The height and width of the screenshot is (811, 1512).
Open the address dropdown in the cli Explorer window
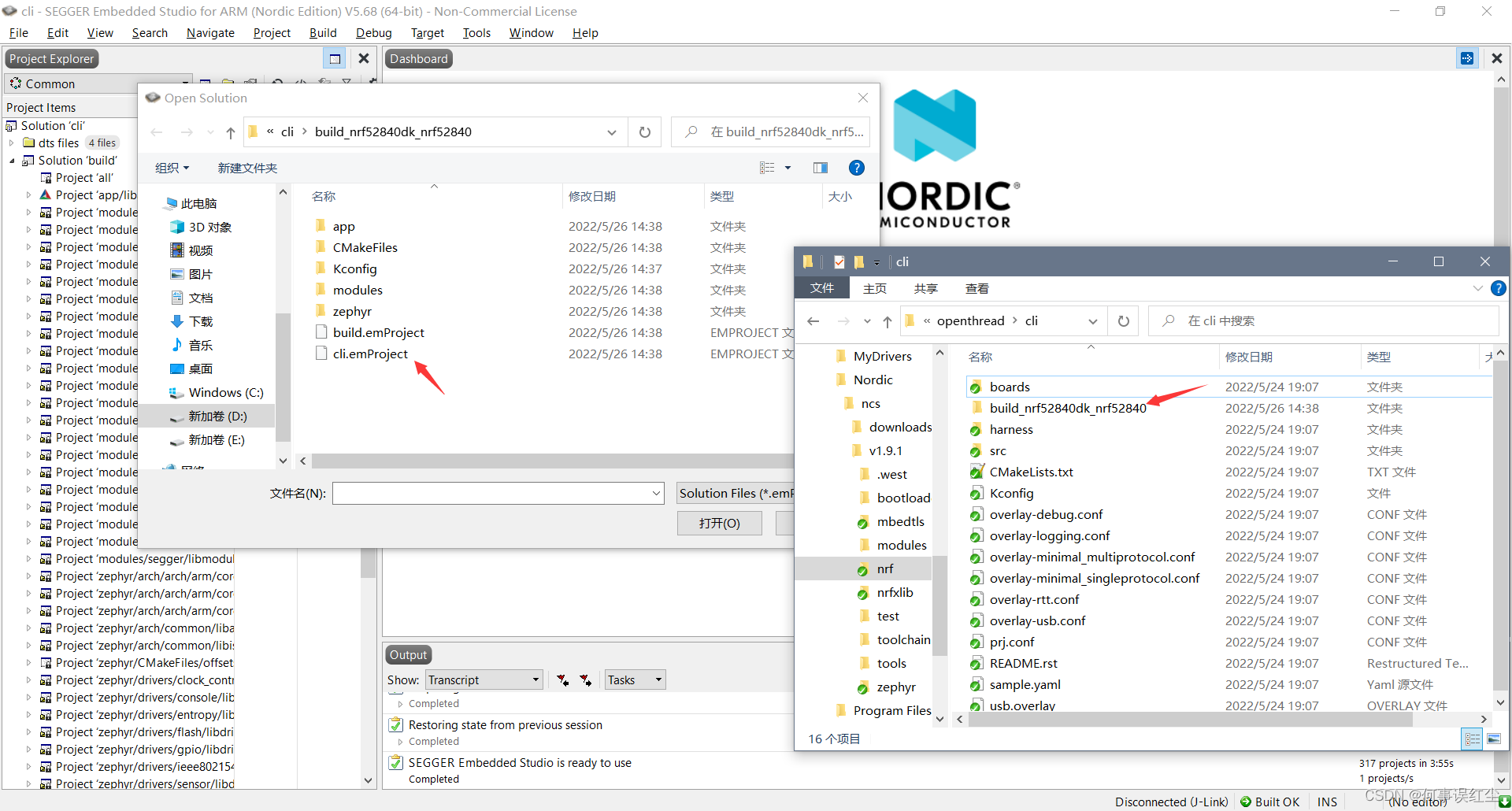click(1092, 320)
